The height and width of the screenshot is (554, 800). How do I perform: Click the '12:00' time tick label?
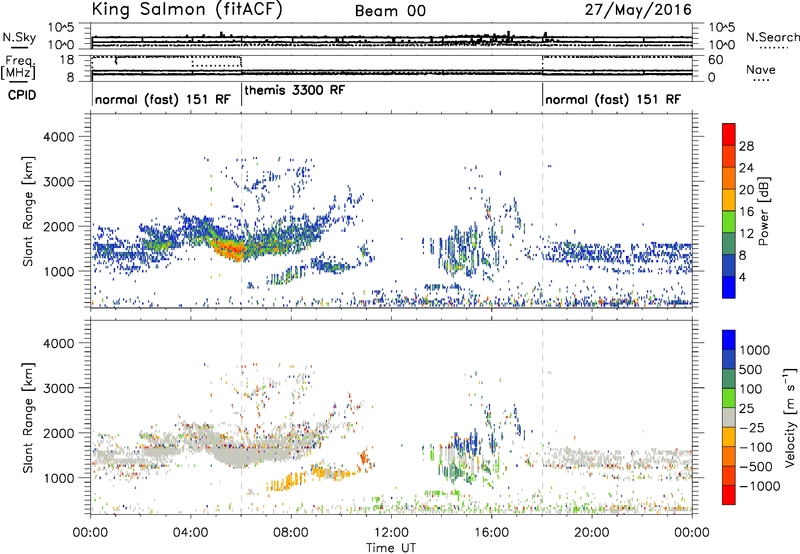tap(391, 533)
